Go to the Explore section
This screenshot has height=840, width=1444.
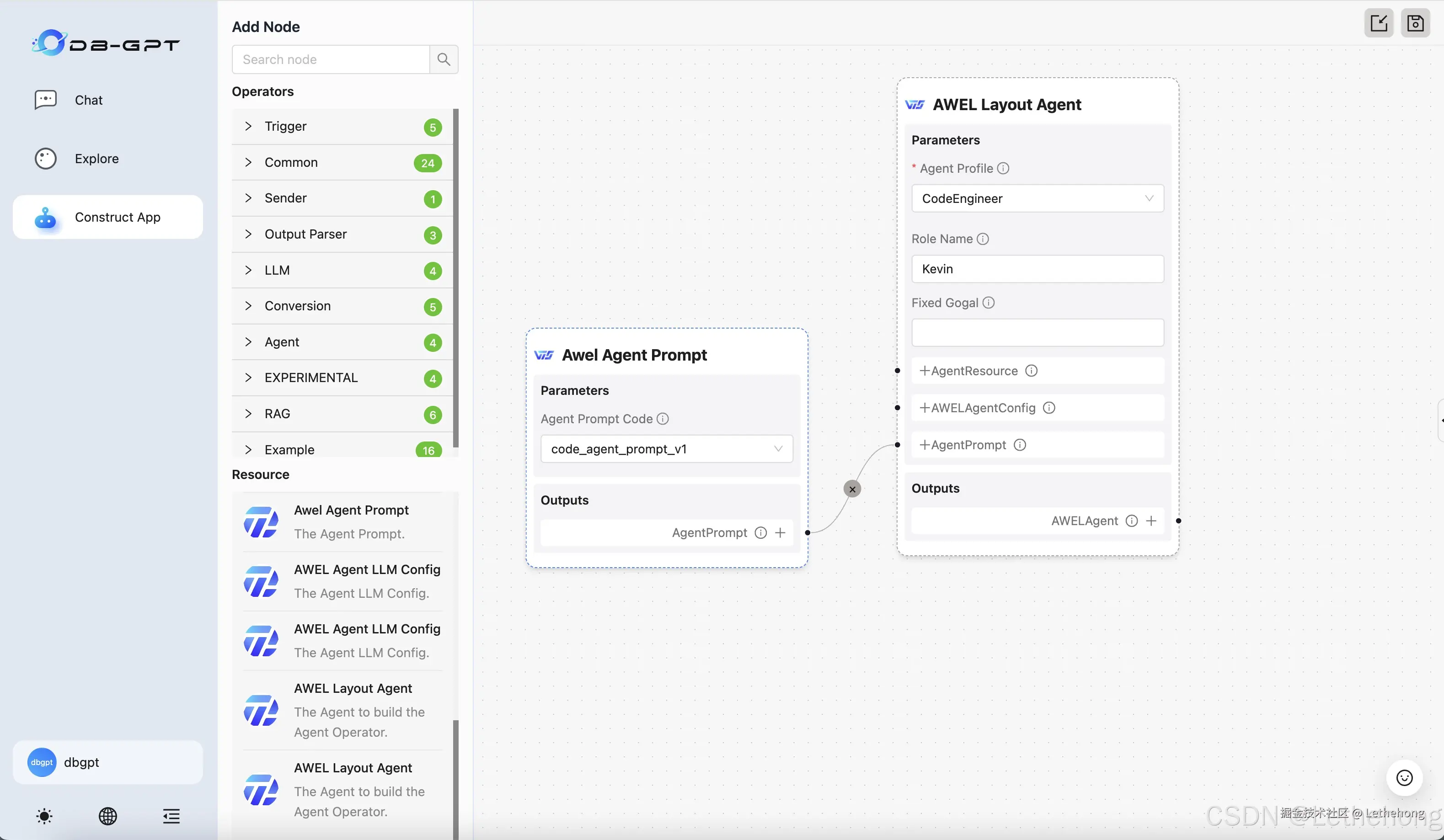96,159
